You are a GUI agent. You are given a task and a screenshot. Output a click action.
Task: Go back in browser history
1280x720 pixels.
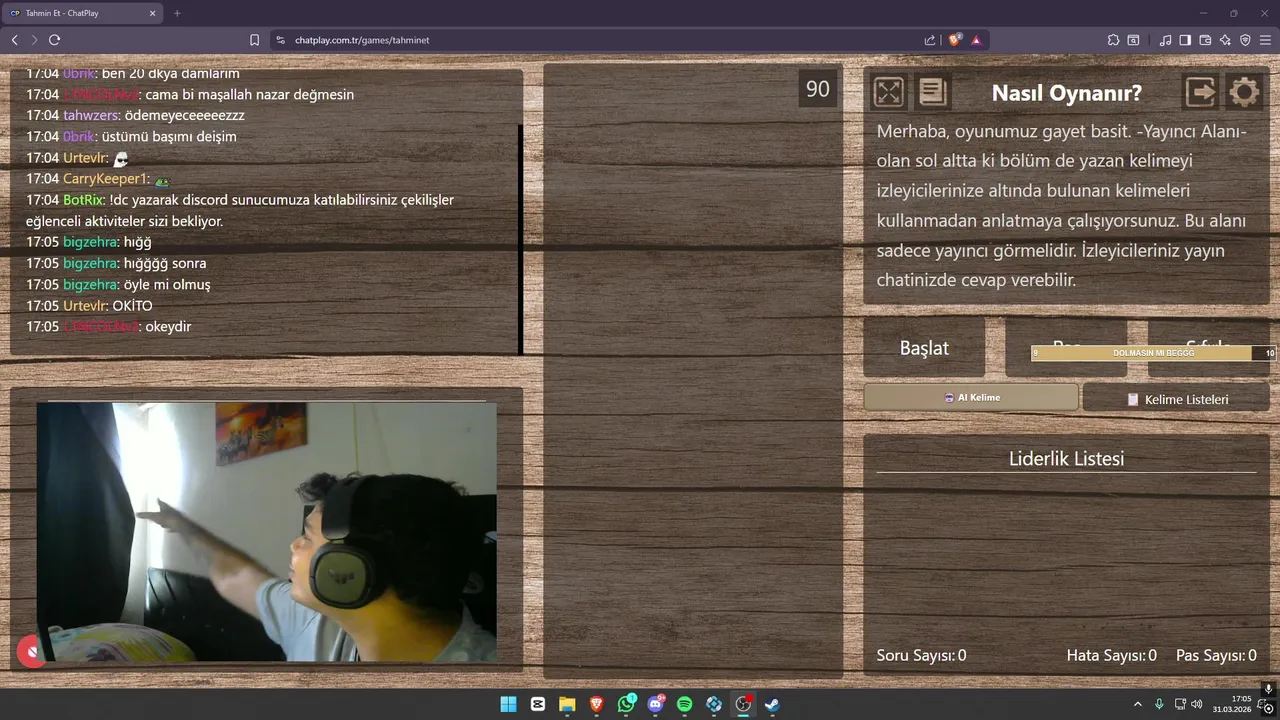pos(14,40)
